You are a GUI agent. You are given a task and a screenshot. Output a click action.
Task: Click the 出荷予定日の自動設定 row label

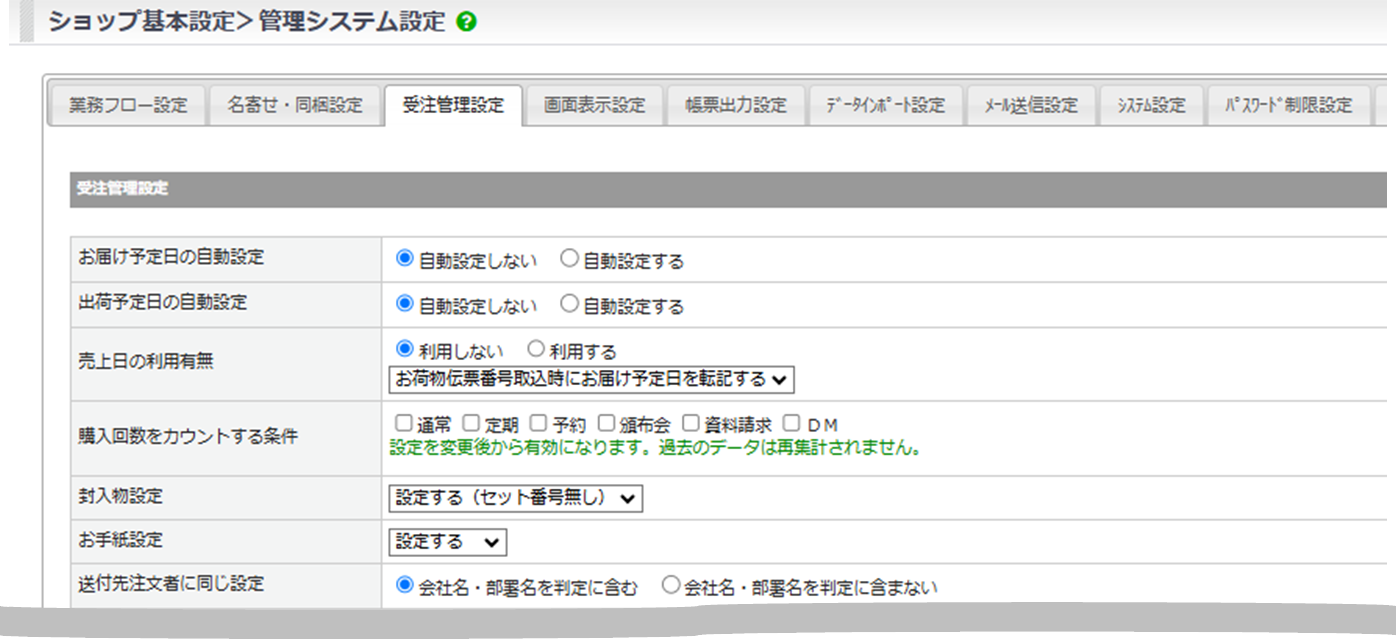tap(162, 302)
